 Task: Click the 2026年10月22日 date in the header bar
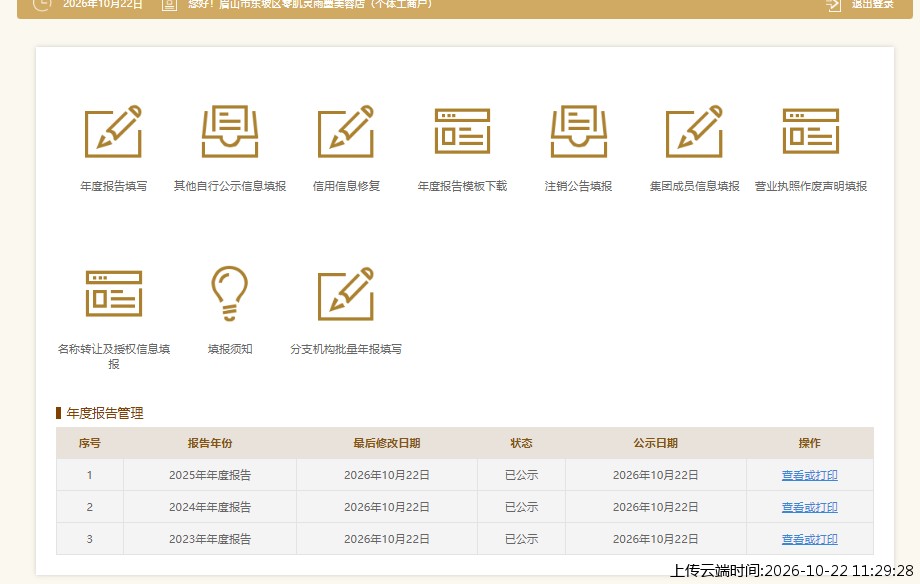tap(103, 4)
